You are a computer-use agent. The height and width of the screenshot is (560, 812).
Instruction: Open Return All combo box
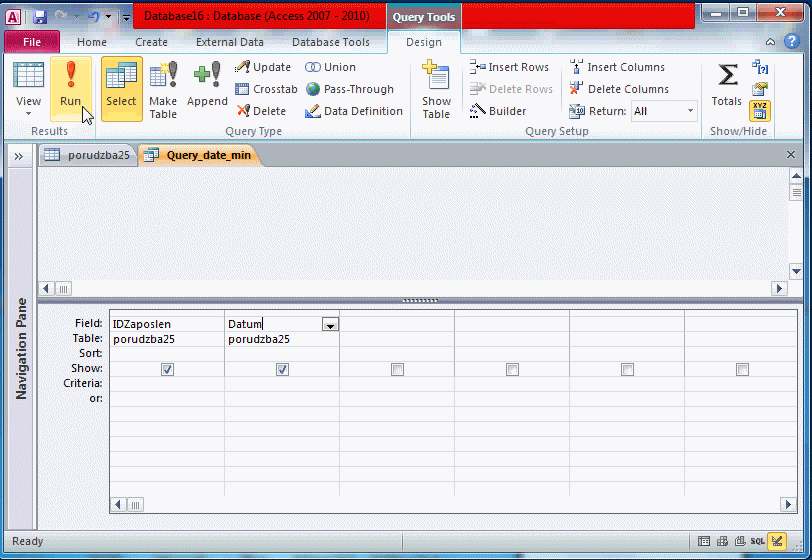pos(664,111)
